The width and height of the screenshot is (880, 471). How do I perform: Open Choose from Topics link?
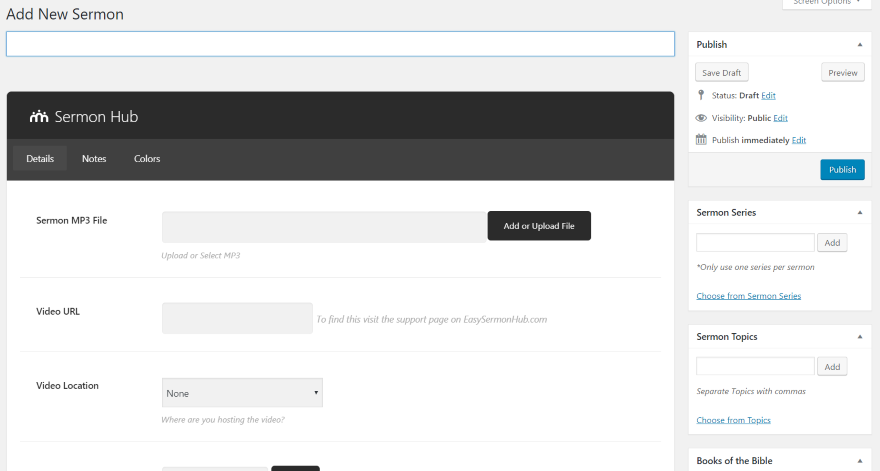click(734, 420)
